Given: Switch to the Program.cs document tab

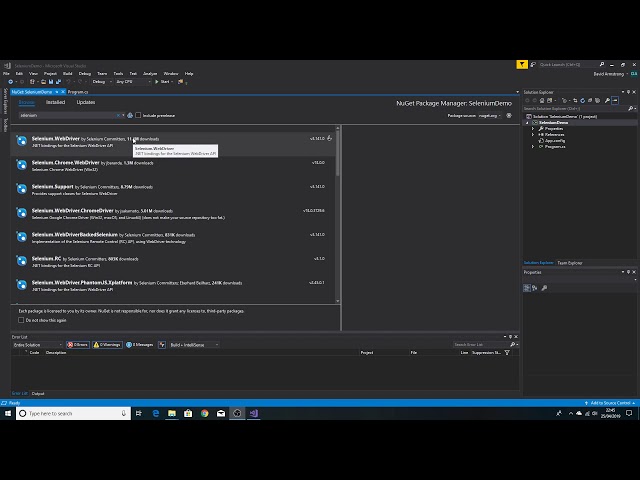Looking at the screenshot, I should [78, 92].
